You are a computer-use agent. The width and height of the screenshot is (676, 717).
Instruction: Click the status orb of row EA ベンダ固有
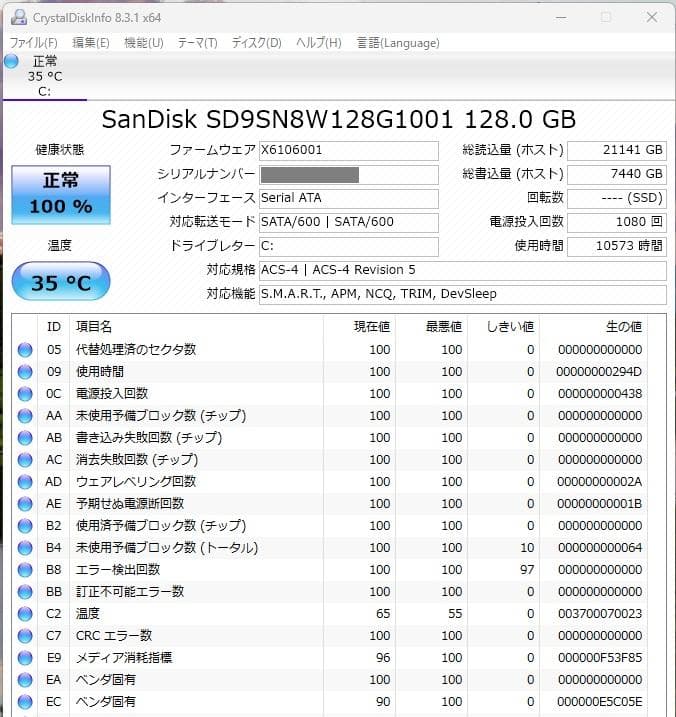point(25,680)
